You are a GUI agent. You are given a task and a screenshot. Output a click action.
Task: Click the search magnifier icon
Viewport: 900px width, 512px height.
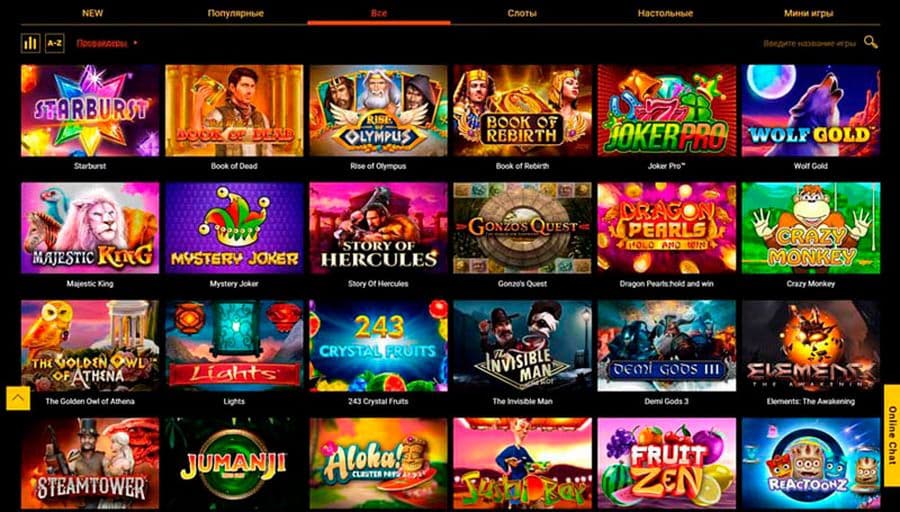tap(871, 42)
